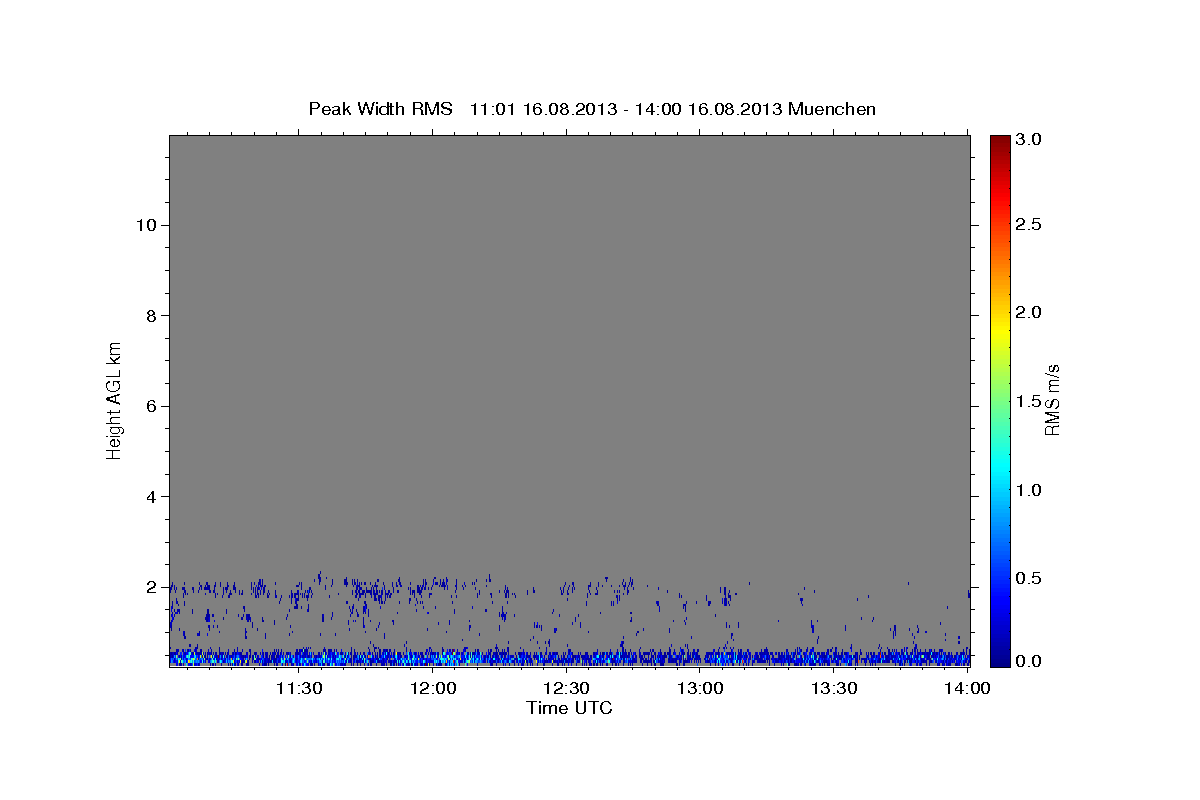1200x800 pixels.
Task: Click the height tick label 8
Action: tap(150, 316)
